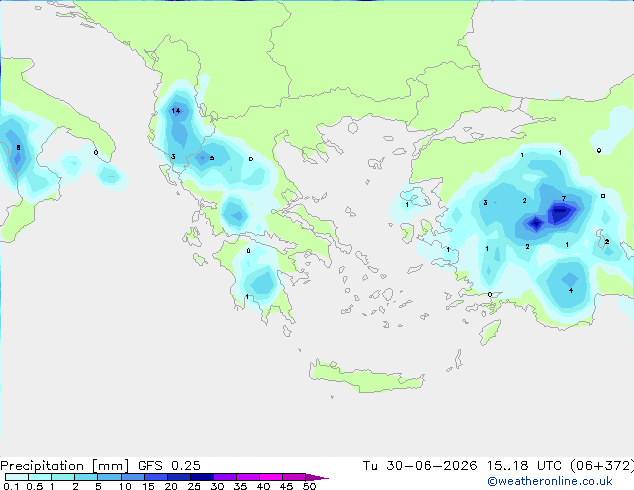
Task: Click the 'Tu' weekday label
Action: tap(370, 466)
